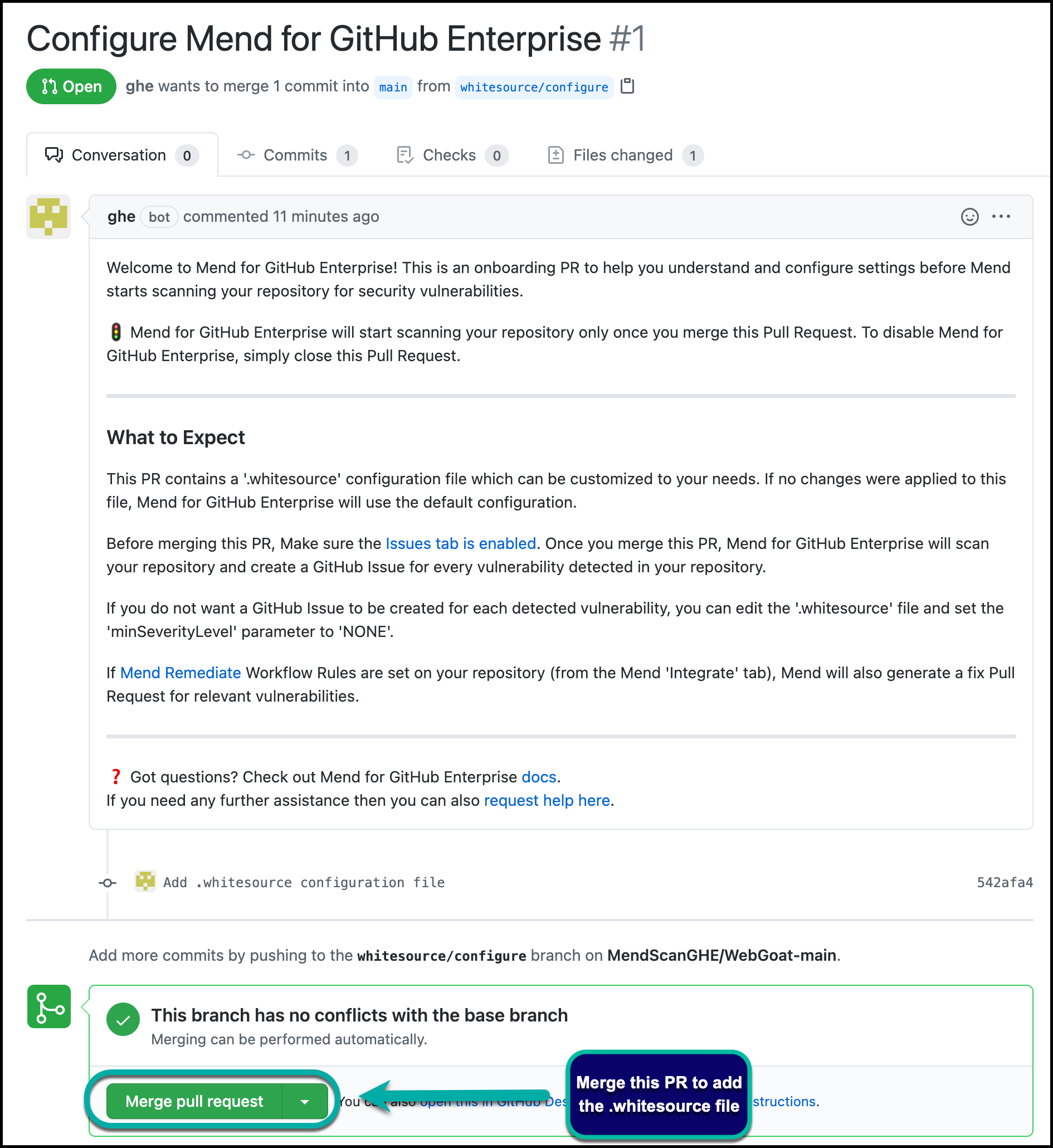The height and width of the screenshot is (1148, 1053).
Task: Expand the merge options dropdown arrow
Action: pos(305,1101)
